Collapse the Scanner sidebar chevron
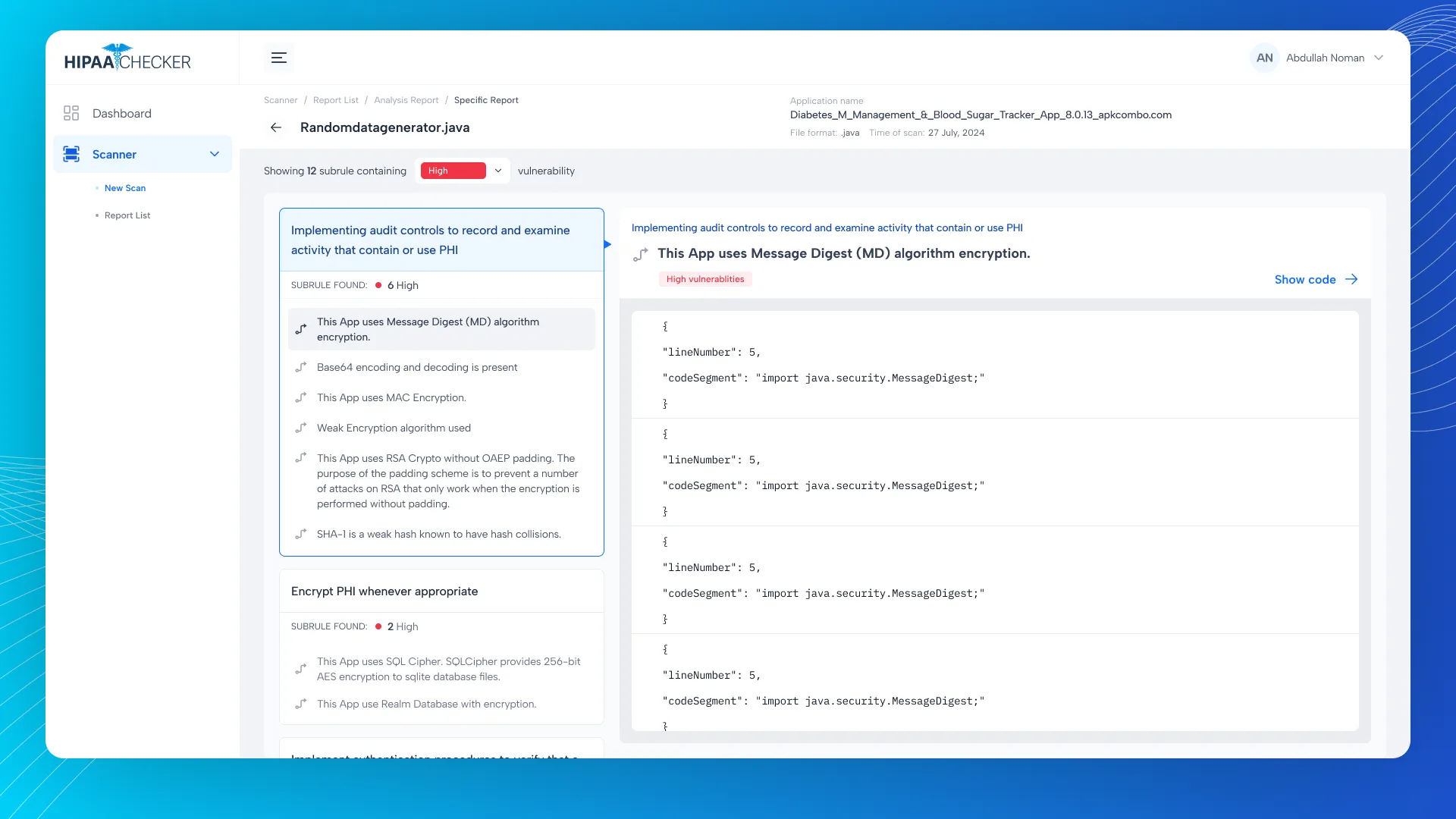 point(215,154)
